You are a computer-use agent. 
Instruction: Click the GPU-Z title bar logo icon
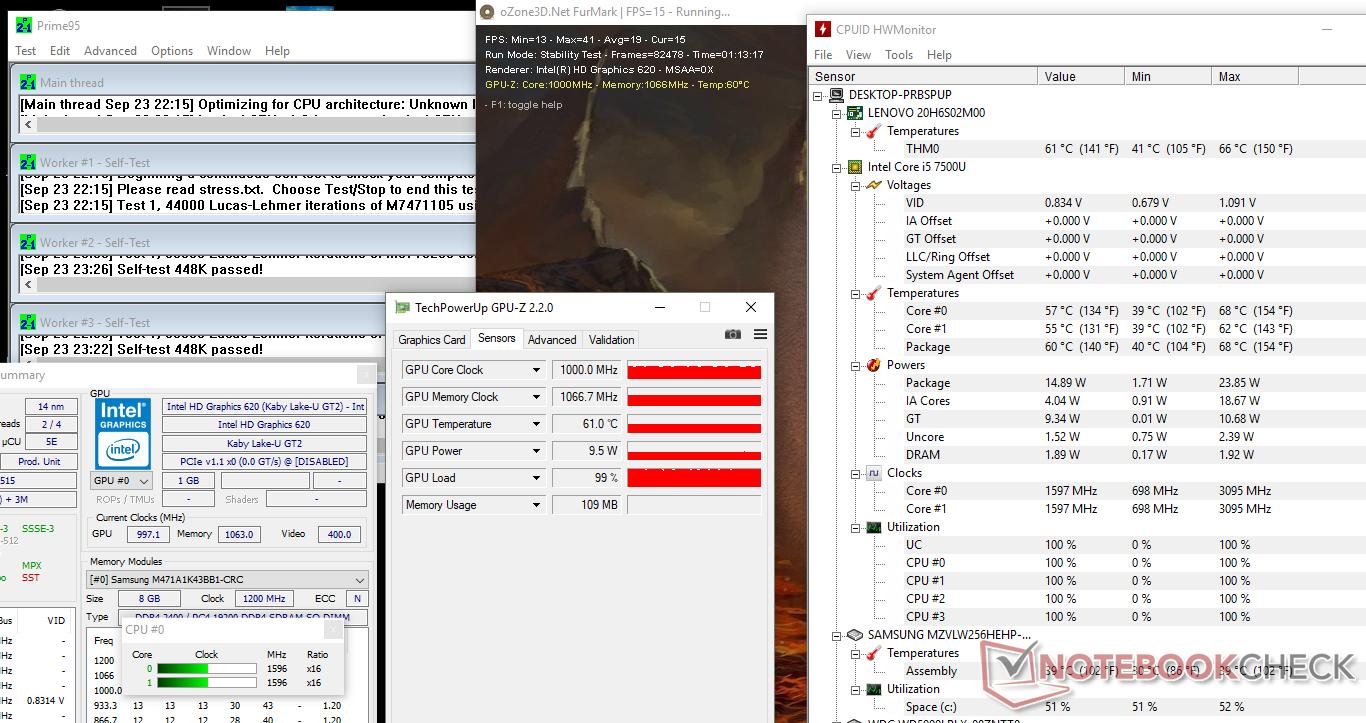point(402,308)
